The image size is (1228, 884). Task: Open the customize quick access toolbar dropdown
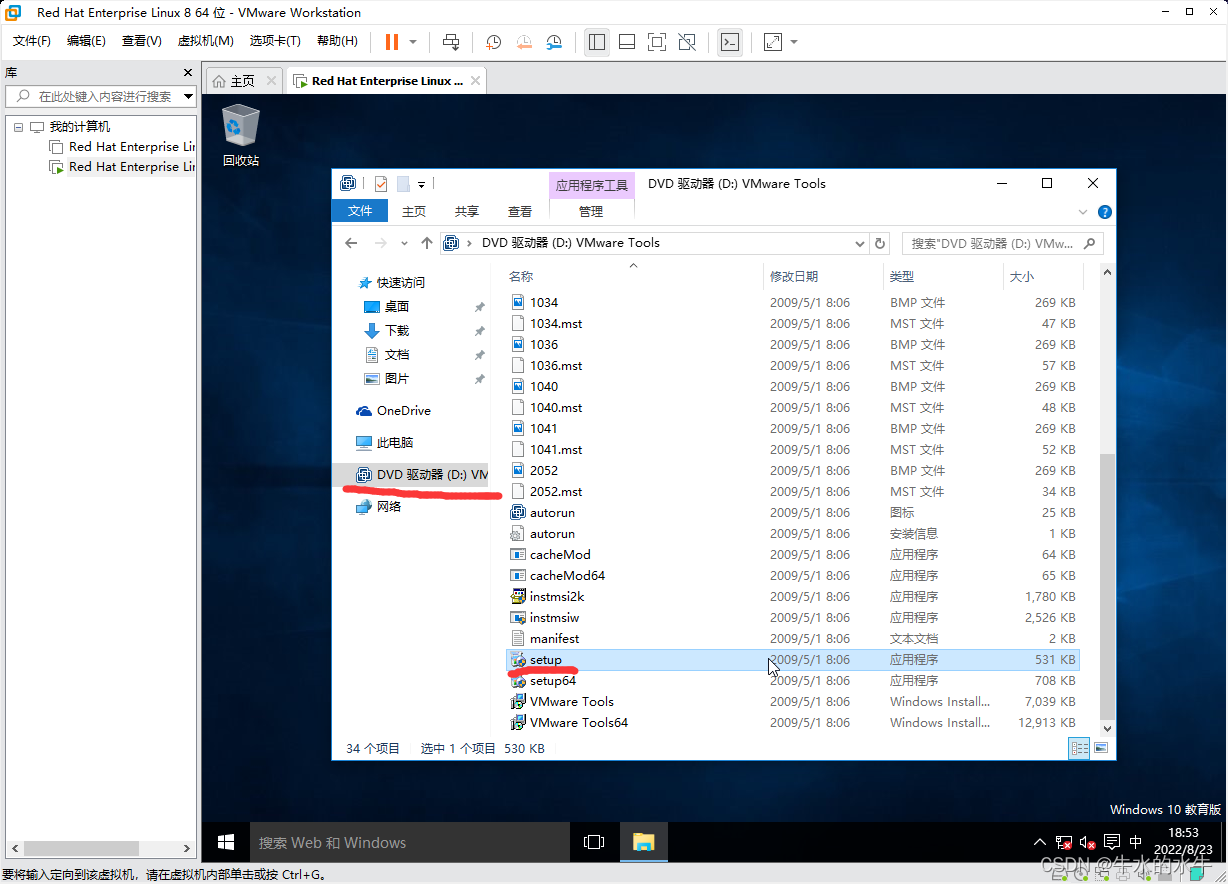coord(421,185)
